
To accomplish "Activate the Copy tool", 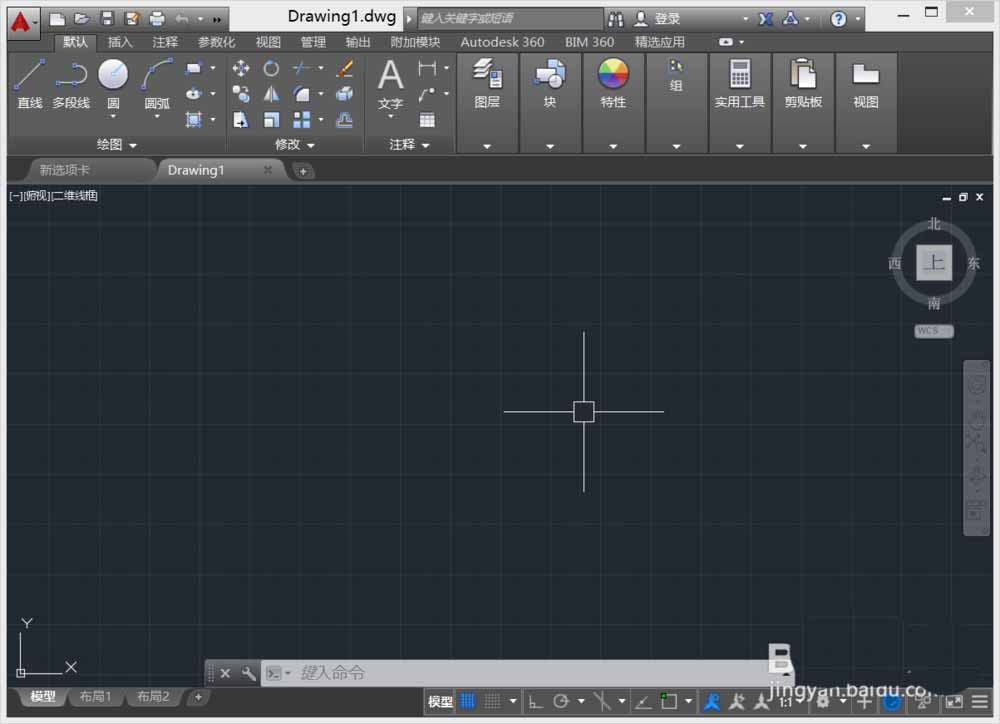I will 240,94.
